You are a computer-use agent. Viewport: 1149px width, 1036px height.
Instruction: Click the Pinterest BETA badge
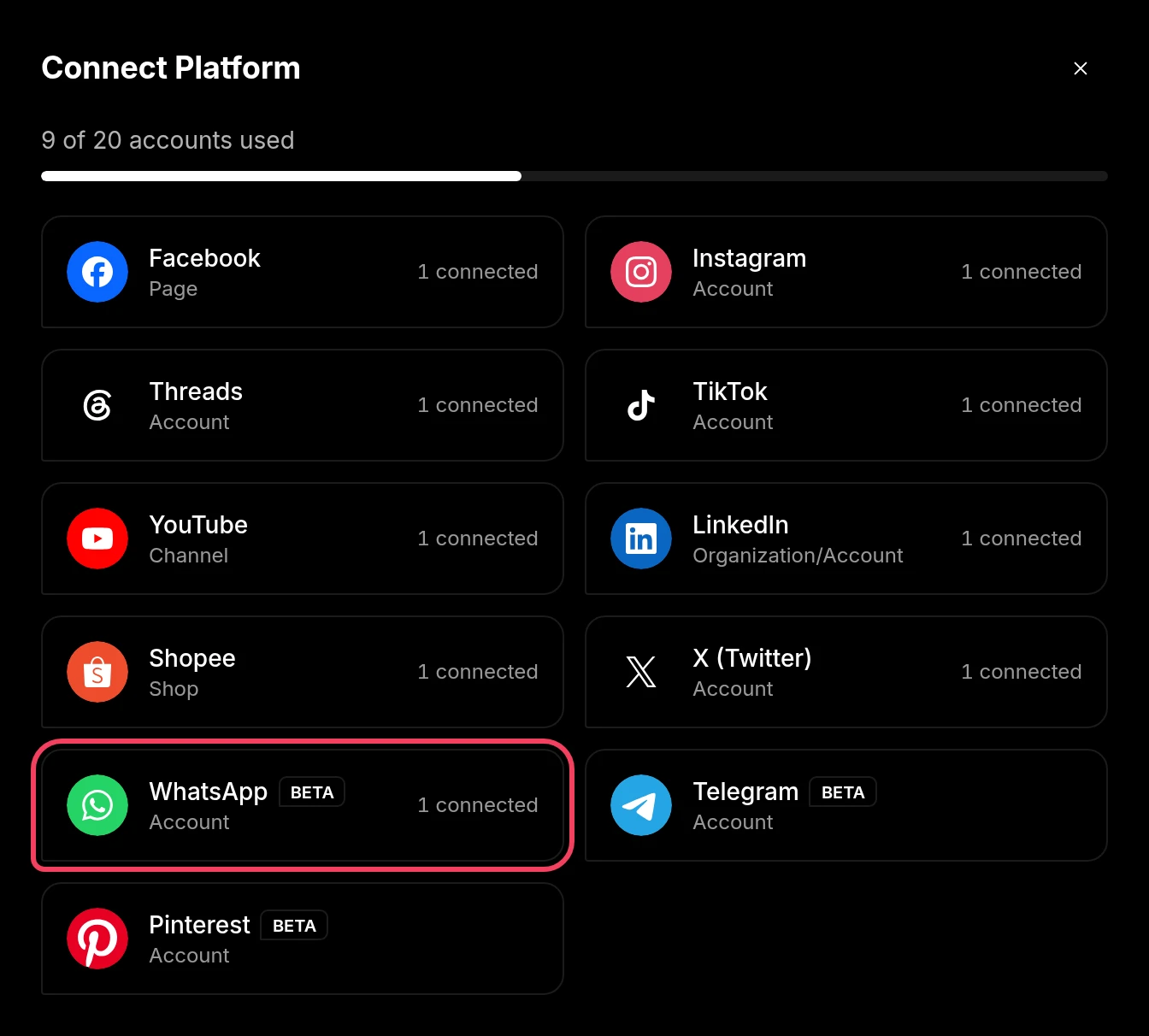pos(294,926)
